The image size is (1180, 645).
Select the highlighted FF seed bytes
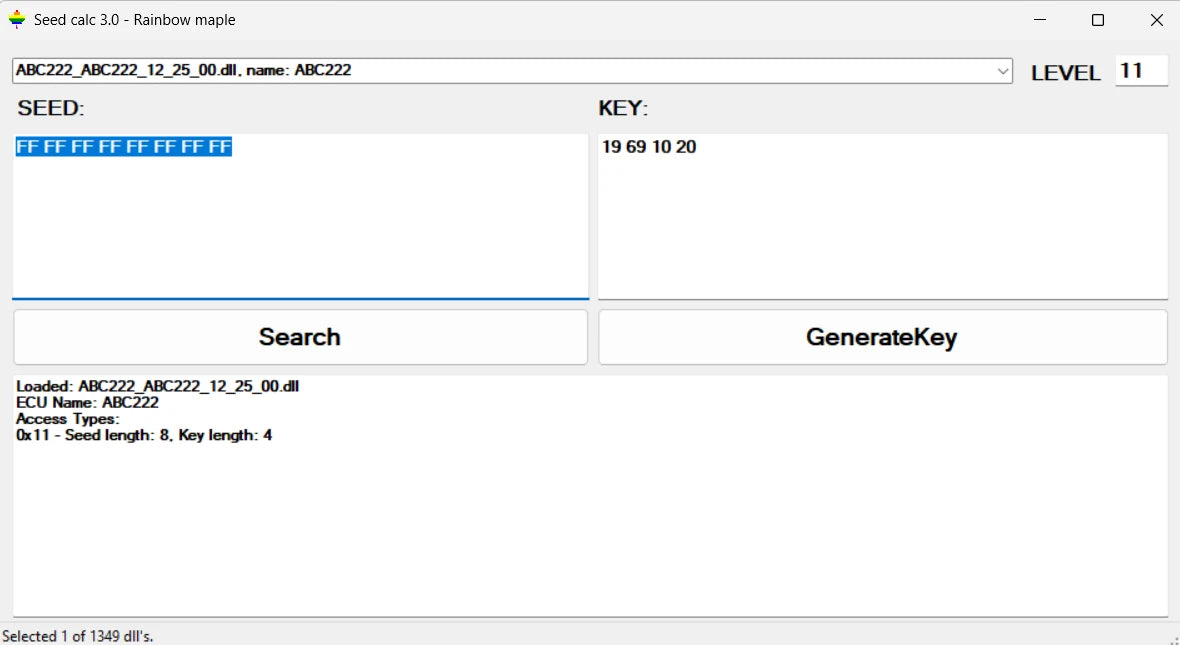coord(124,146)
